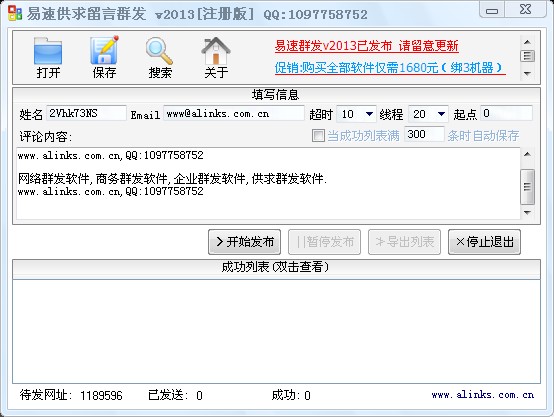
Task: Expand the 线程 threads dropdown
Action: (441, 114)
